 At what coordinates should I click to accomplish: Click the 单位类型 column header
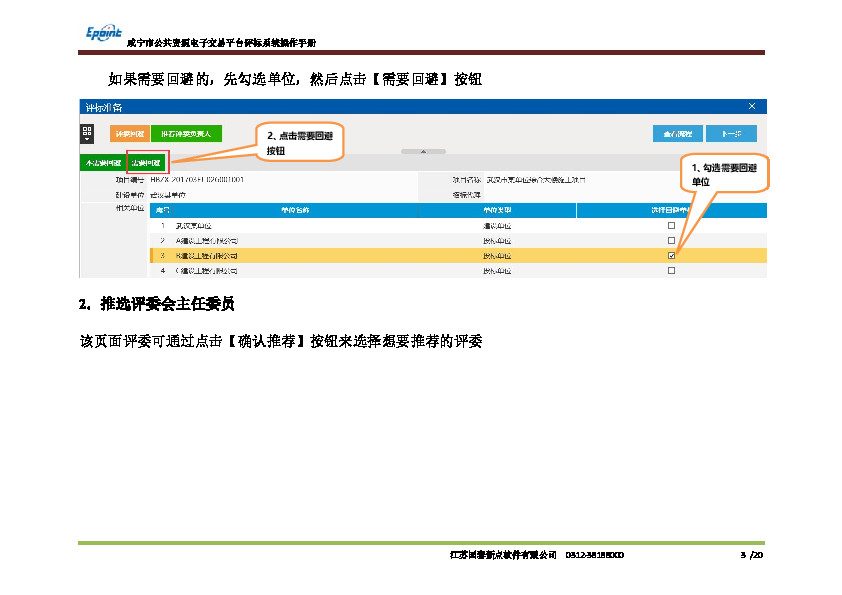[x=497, y=210]
